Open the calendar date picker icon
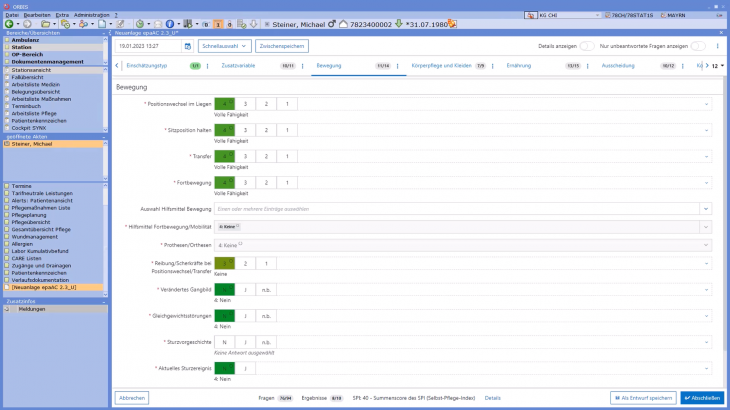 187,46
